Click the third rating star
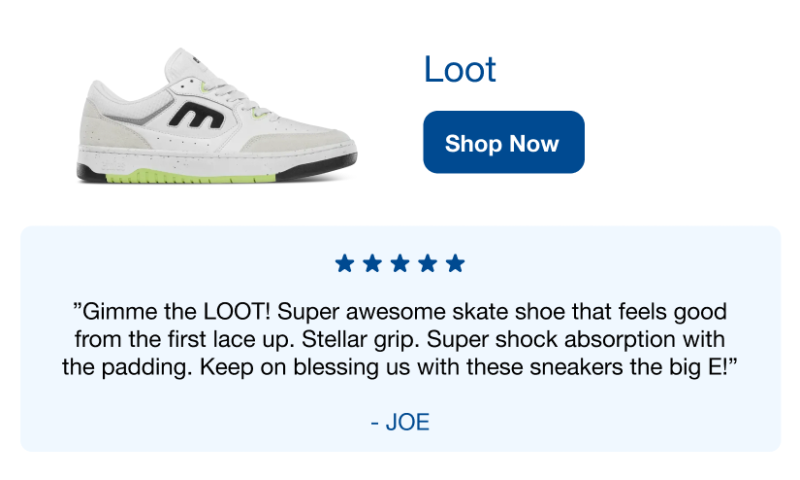 tap(400, 264)
